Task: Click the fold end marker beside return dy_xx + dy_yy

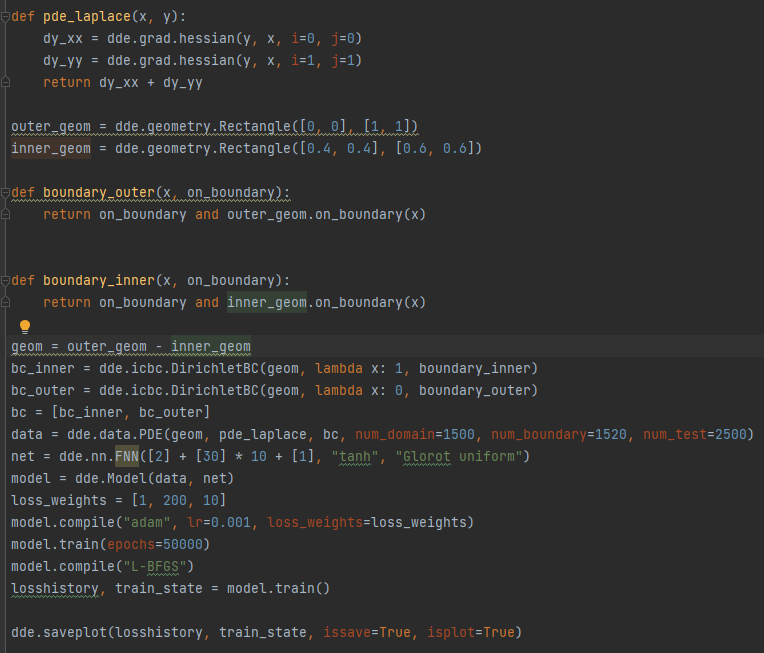Action: coord(5,82)
